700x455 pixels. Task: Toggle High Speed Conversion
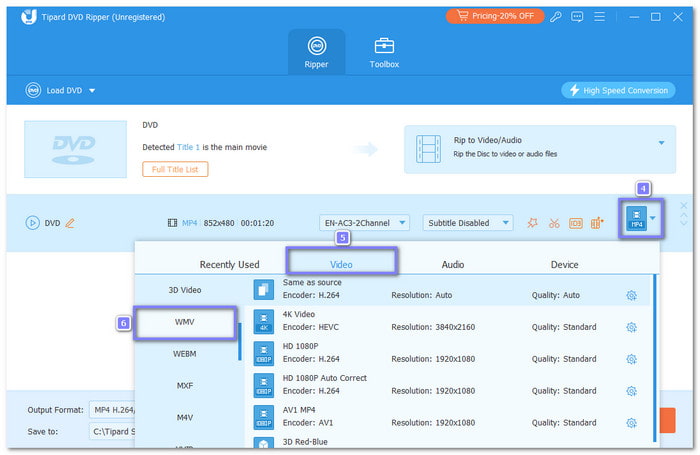[620, 90]
